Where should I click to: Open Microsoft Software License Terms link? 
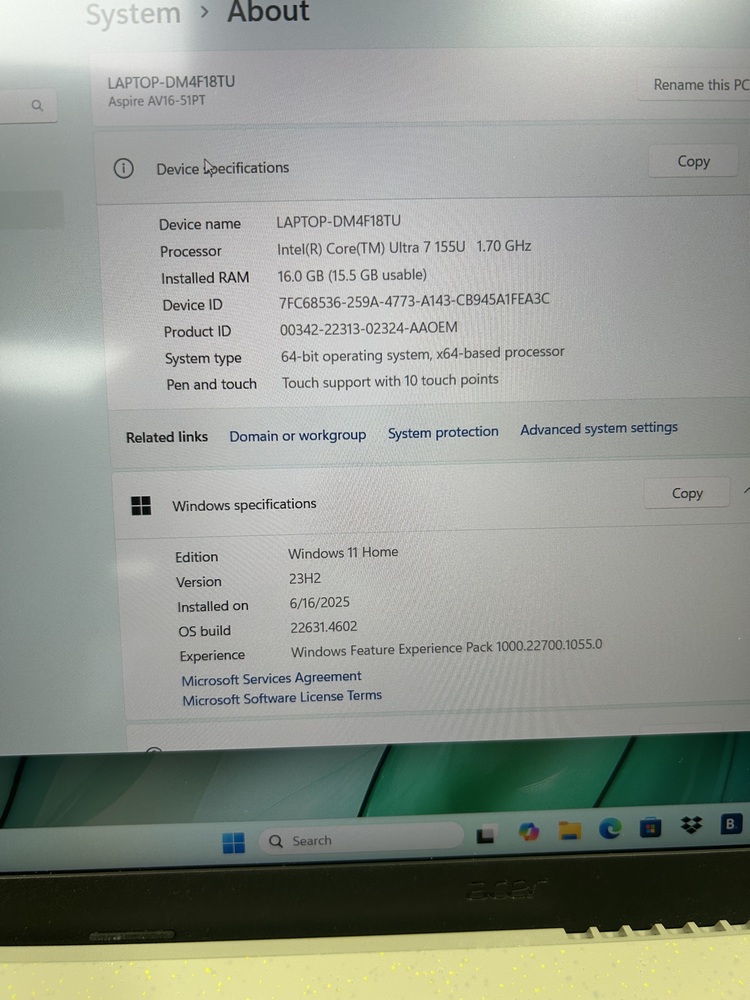[282, 698]
